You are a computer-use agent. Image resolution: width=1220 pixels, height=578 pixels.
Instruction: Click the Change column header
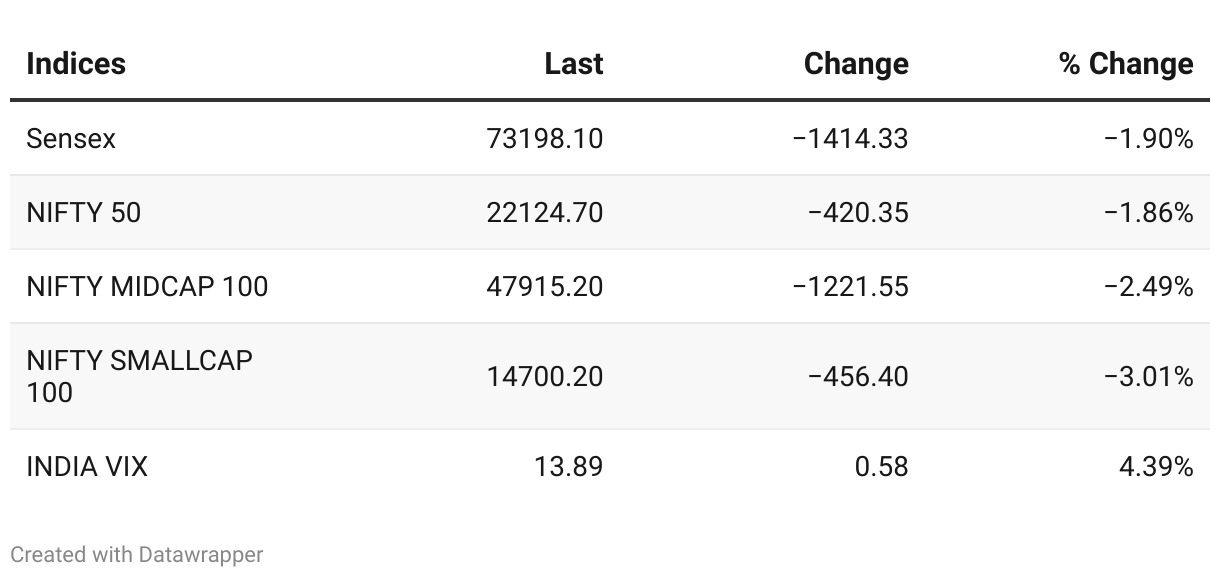(x=856, y=64)
